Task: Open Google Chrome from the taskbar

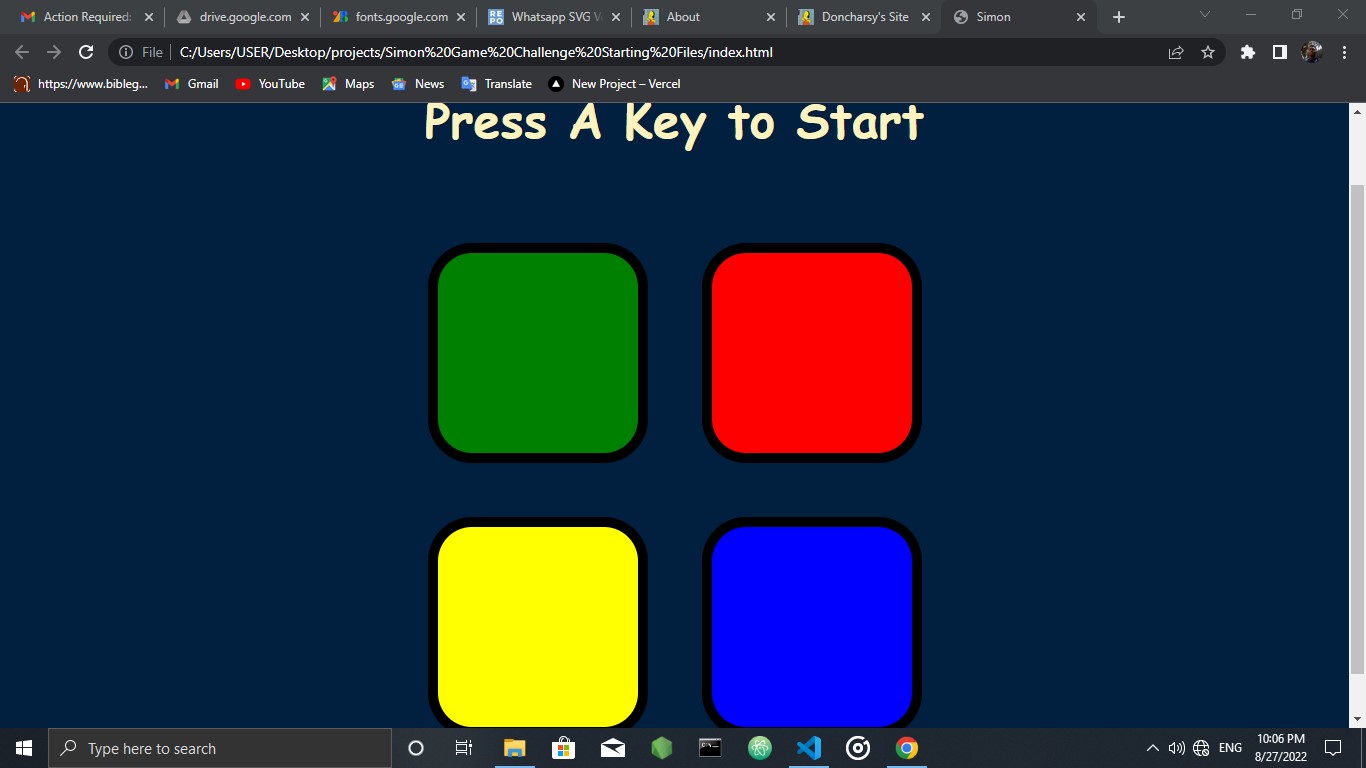Action: point(907,748)
